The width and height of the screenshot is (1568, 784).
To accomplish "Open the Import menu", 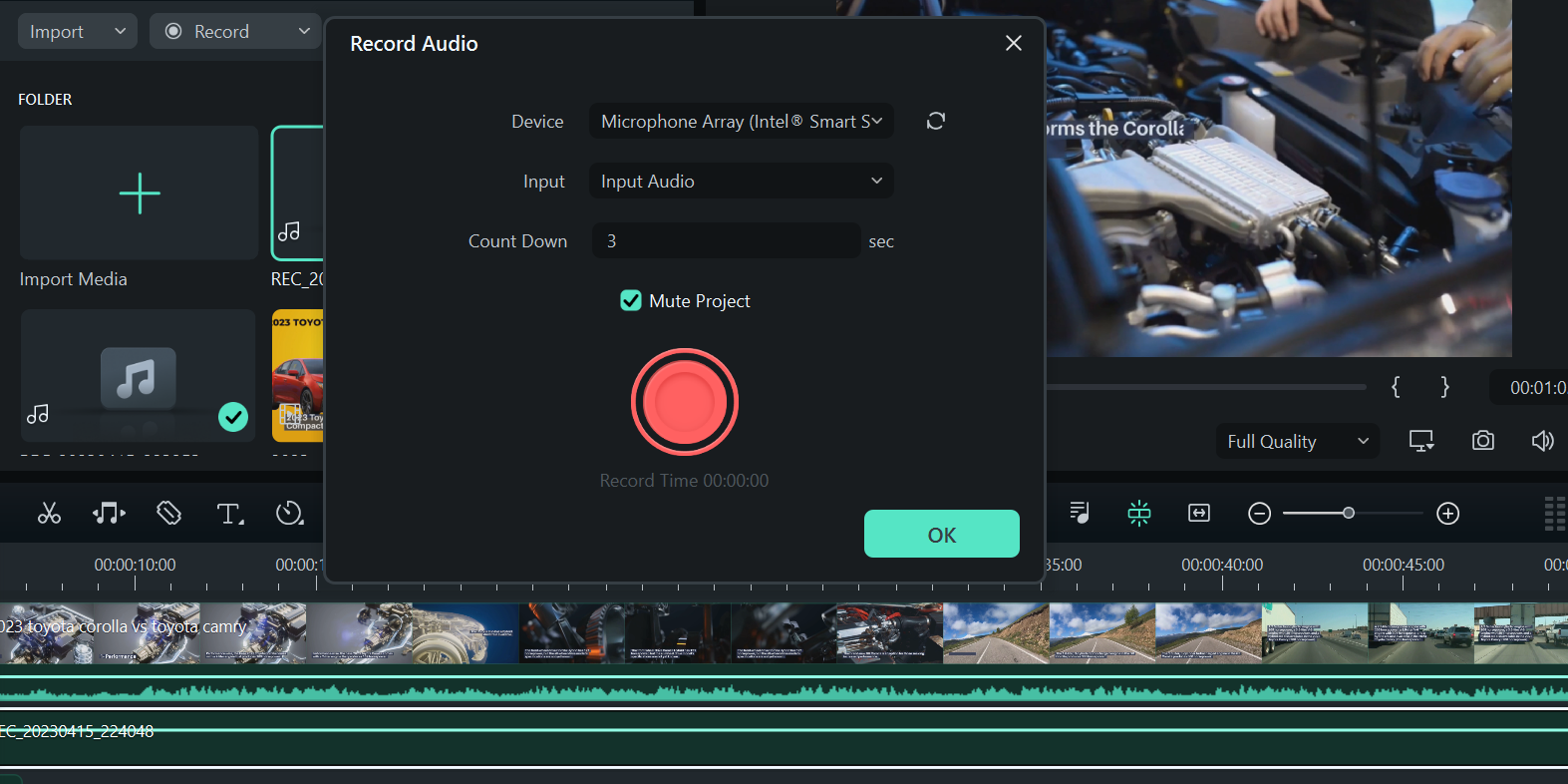I will [x=77, y=32].
